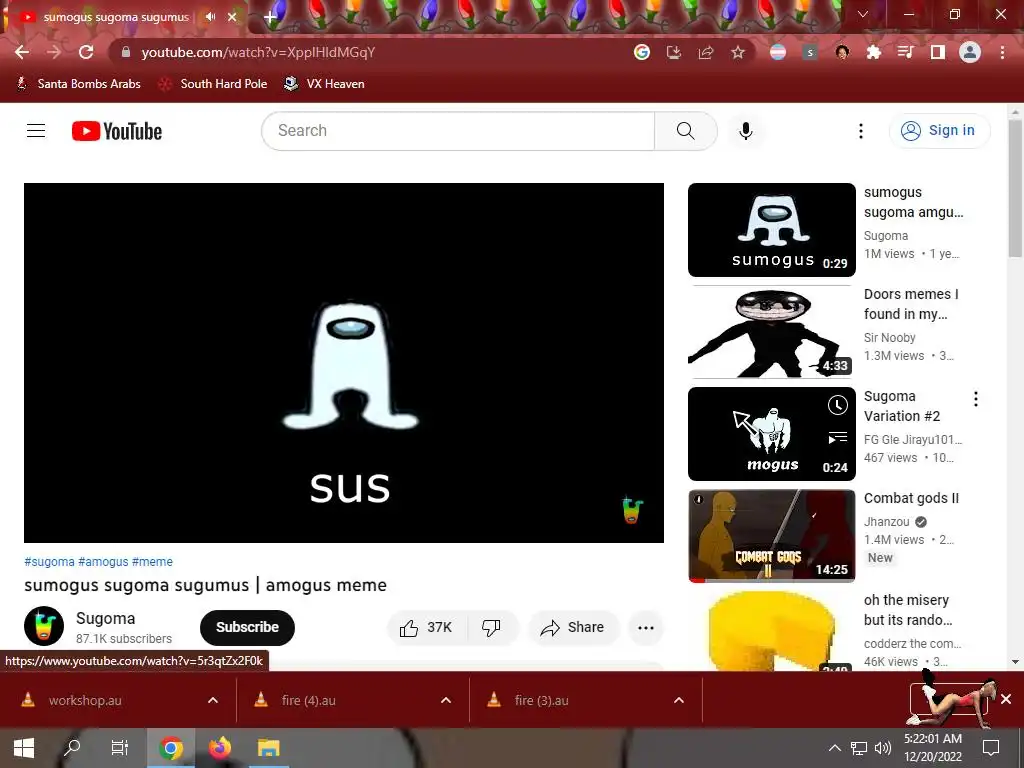1024x768 pixels.
Task: Share the video
Action: [573, 628]
